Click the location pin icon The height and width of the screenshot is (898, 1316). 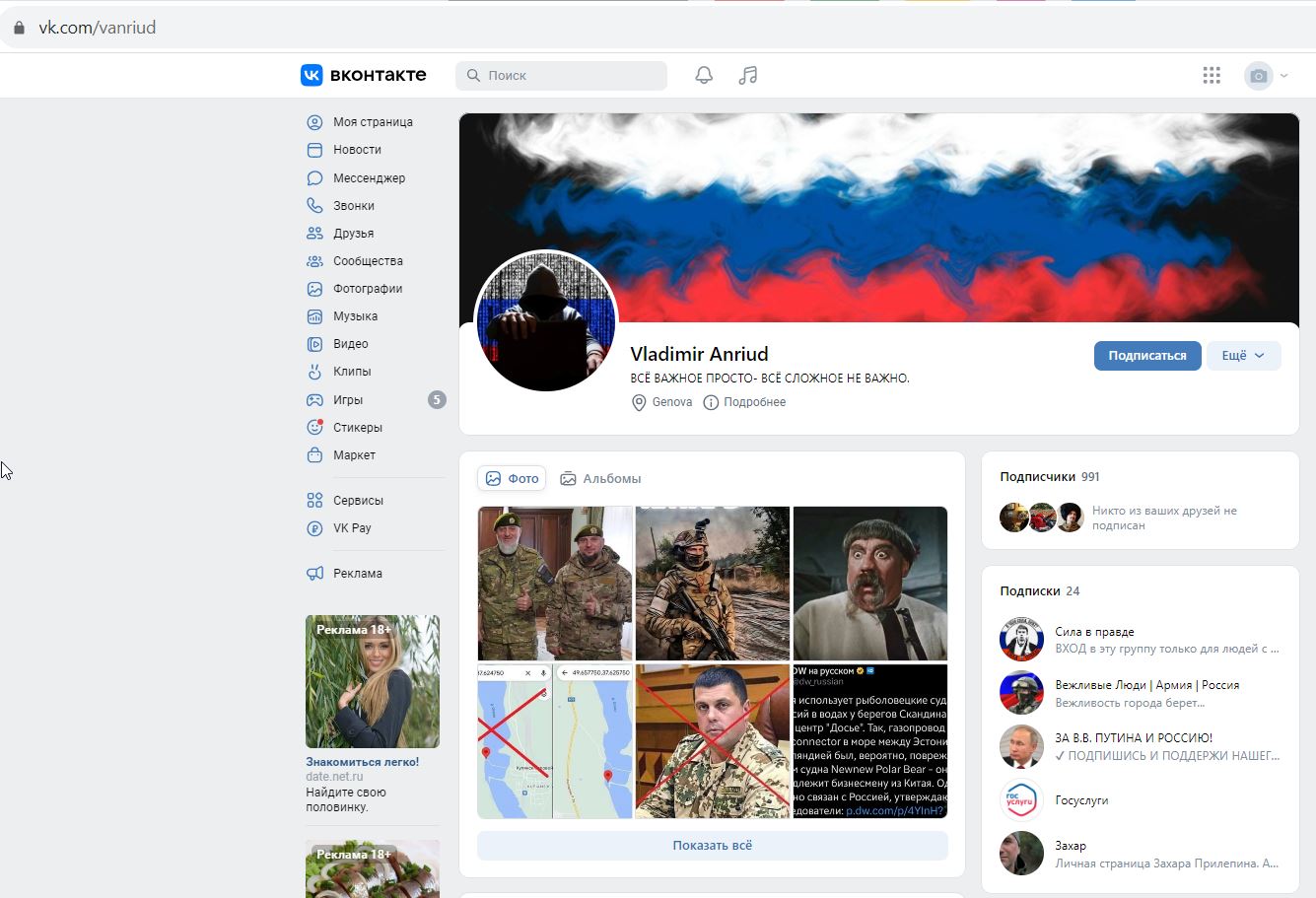coord(639,402)
